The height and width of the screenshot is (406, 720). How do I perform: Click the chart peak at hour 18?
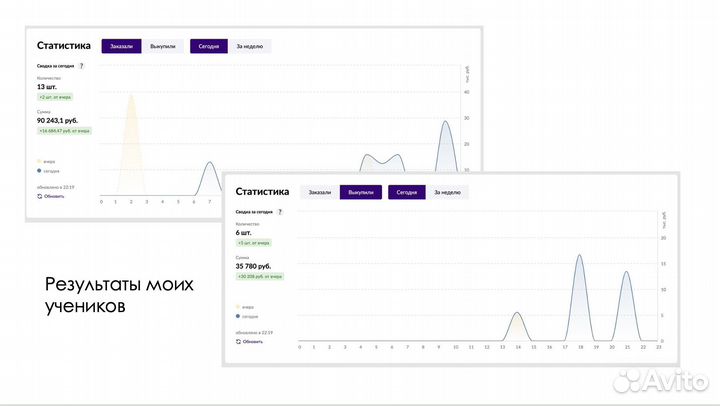point(579,256)
